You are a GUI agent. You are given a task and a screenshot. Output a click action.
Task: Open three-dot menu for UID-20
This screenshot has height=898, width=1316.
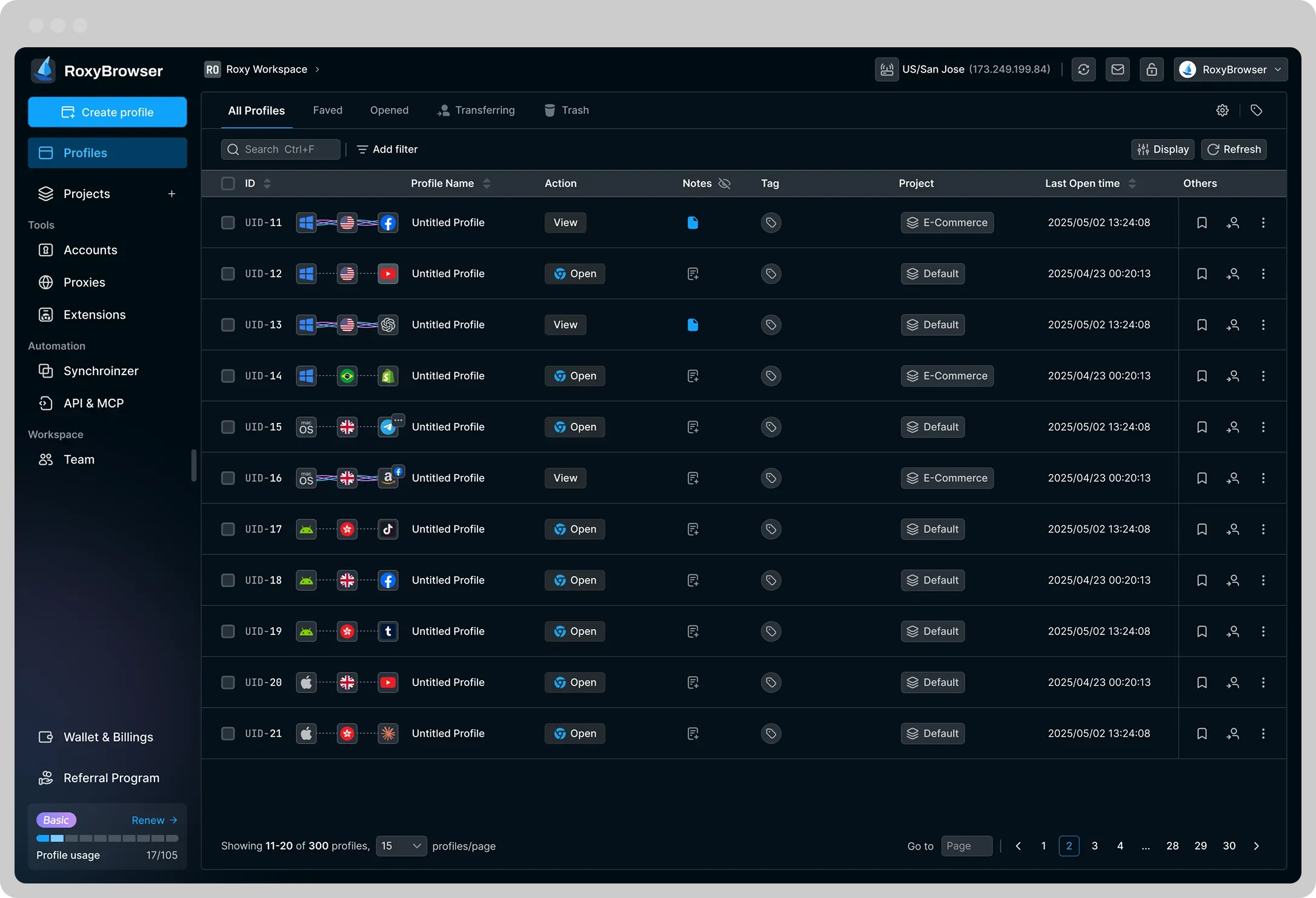1263,682
